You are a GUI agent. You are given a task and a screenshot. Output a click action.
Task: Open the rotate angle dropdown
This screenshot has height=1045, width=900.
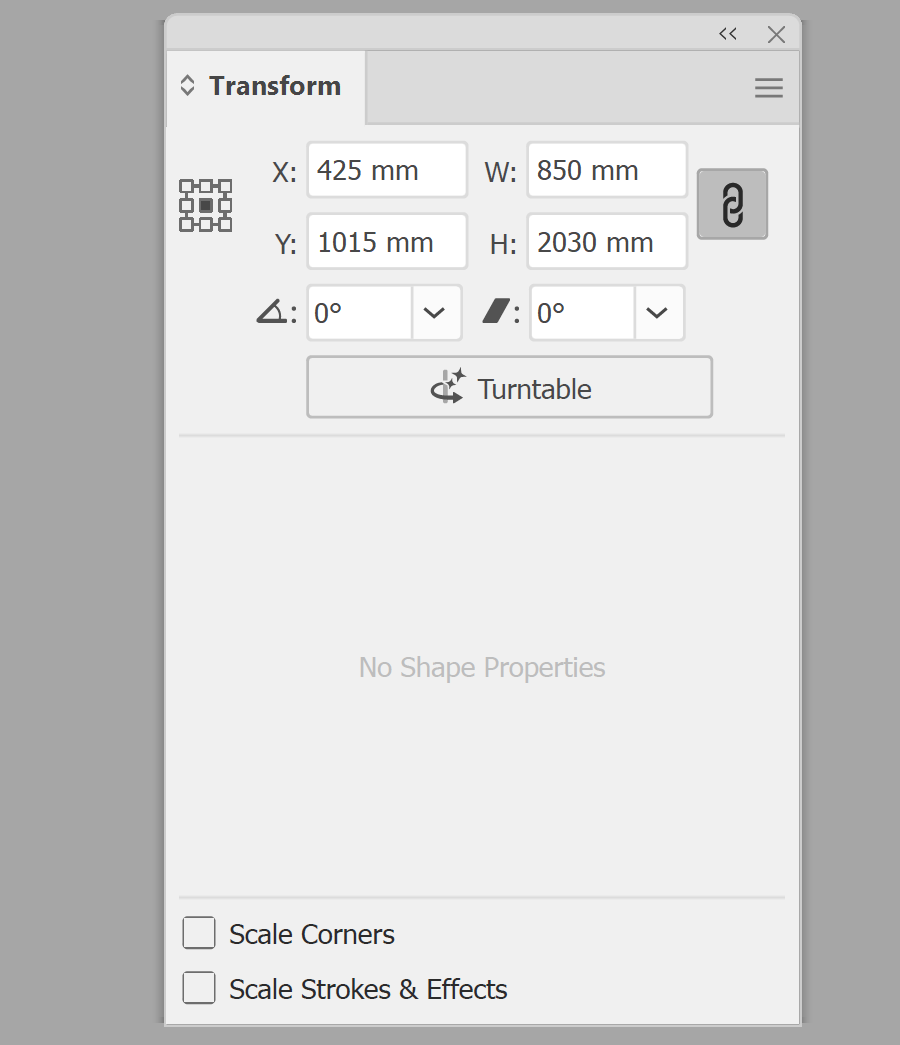(435, 313)
